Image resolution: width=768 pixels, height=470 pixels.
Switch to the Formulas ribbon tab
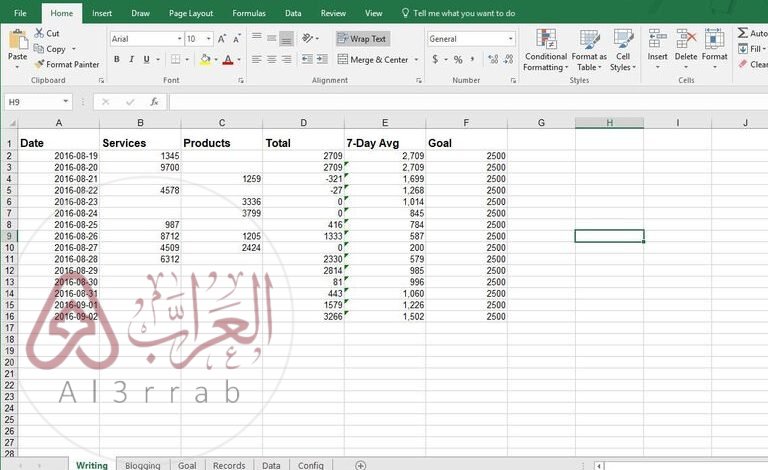(x=249, y=14)
